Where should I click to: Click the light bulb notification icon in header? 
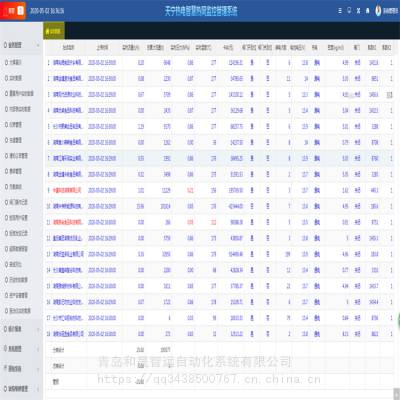coord(349,10)
